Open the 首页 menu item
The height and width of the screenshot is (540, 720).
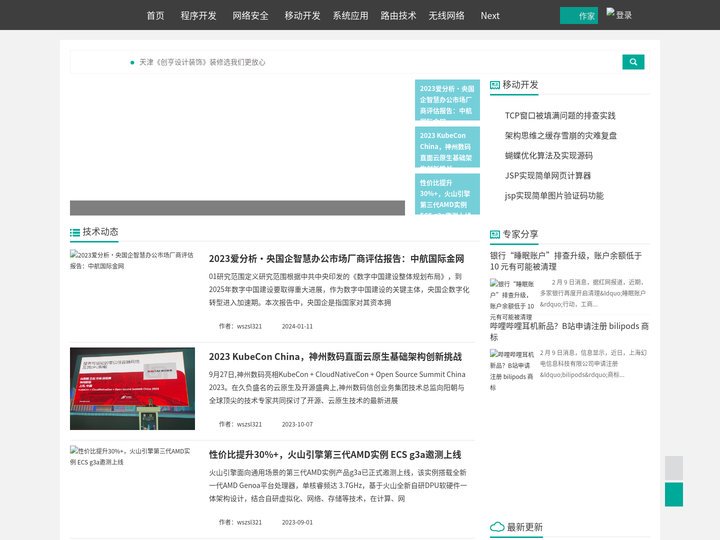[155, 16]
